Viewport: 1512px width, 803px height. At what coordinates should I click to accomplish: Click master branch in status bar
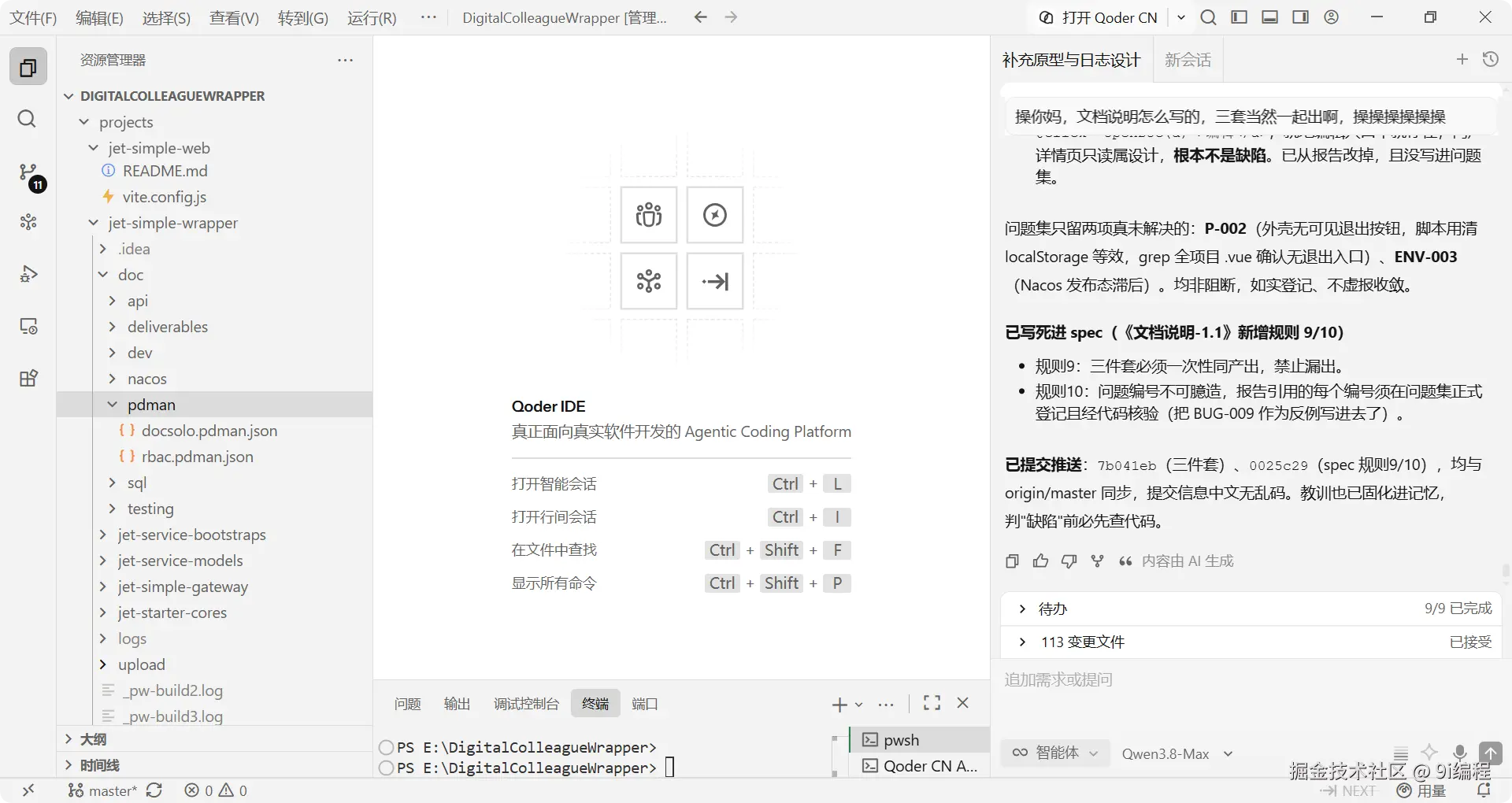pyautogui.click(x=102, y=790)
